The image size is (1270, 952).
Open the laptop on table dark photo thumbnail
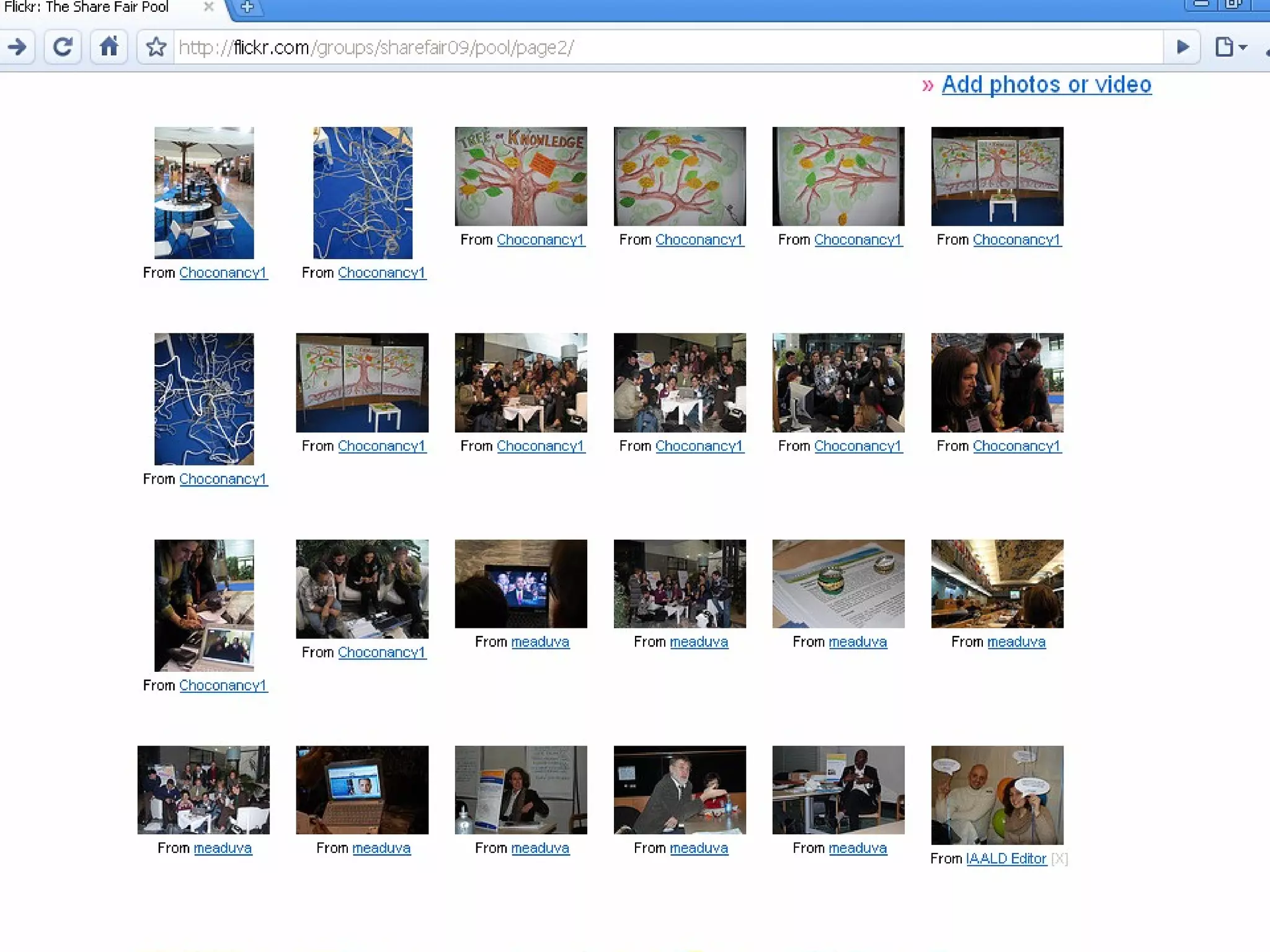pyautogui.click(x=362, y=790)
